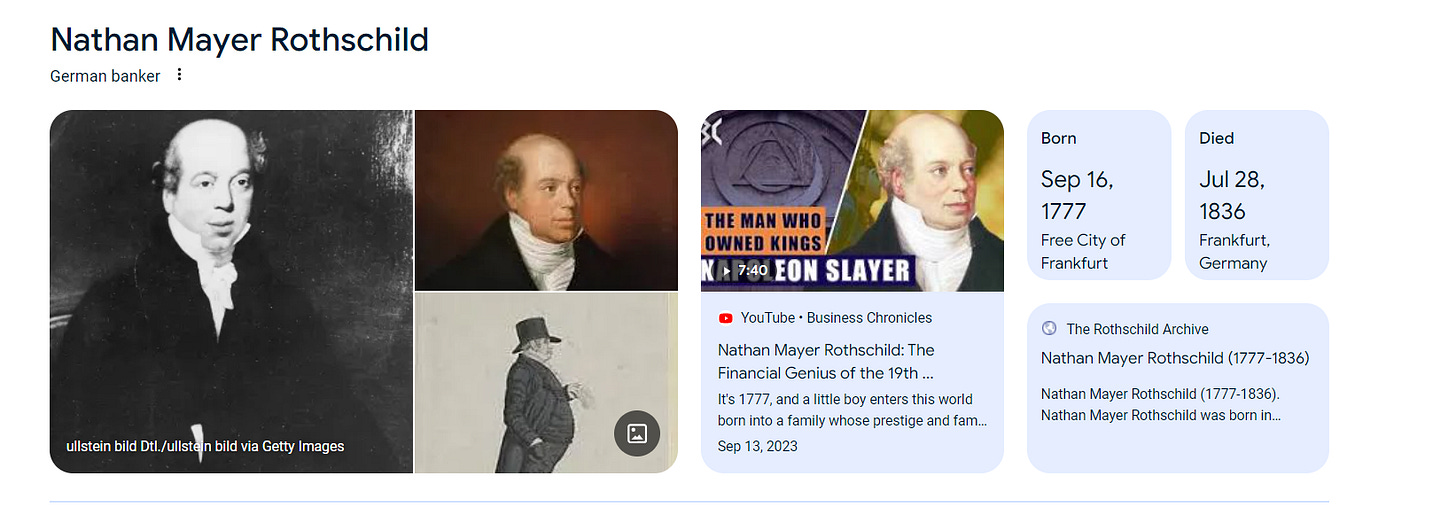The width and height of the screenshot is (1456, 516).
Task: Click the play icon on video thumbnail
Action: tap(726, 271)
